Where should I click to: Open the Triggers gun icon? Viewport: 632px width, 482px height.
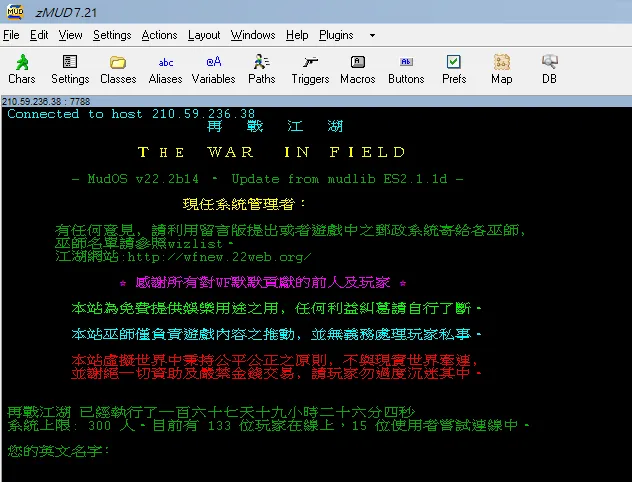(310, 69)
